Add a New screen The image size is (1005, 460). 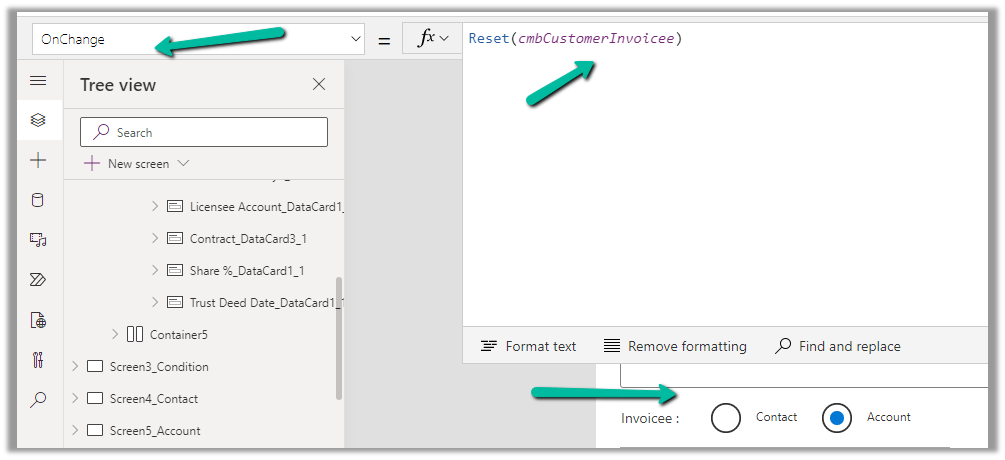point(128,163)
